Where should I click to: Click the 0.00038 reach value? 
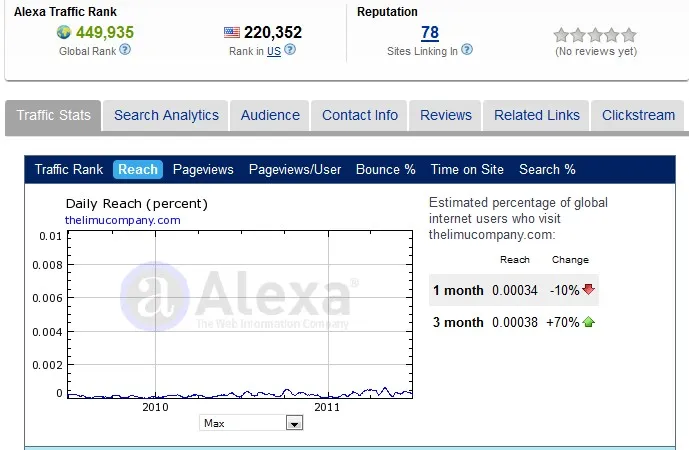point(515,322)
